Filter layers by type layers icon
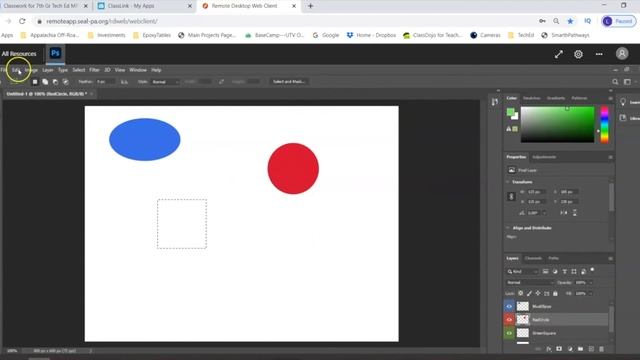Image resolution: width=640 pixels, height=360 pixels. point(564,271)
